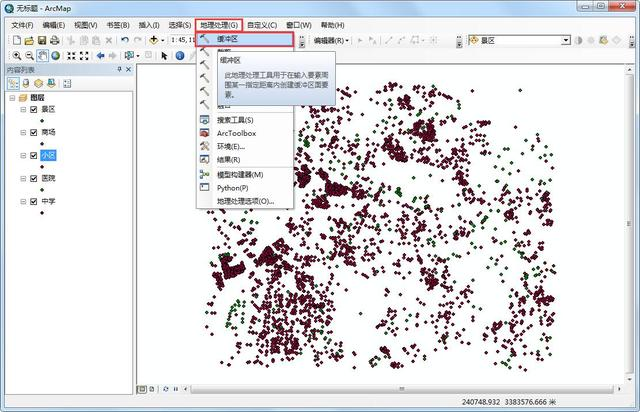Close the 内容列表 panel
Viewport: 640px width, 412px height.
pyautogui.click(x=128, y=69)
